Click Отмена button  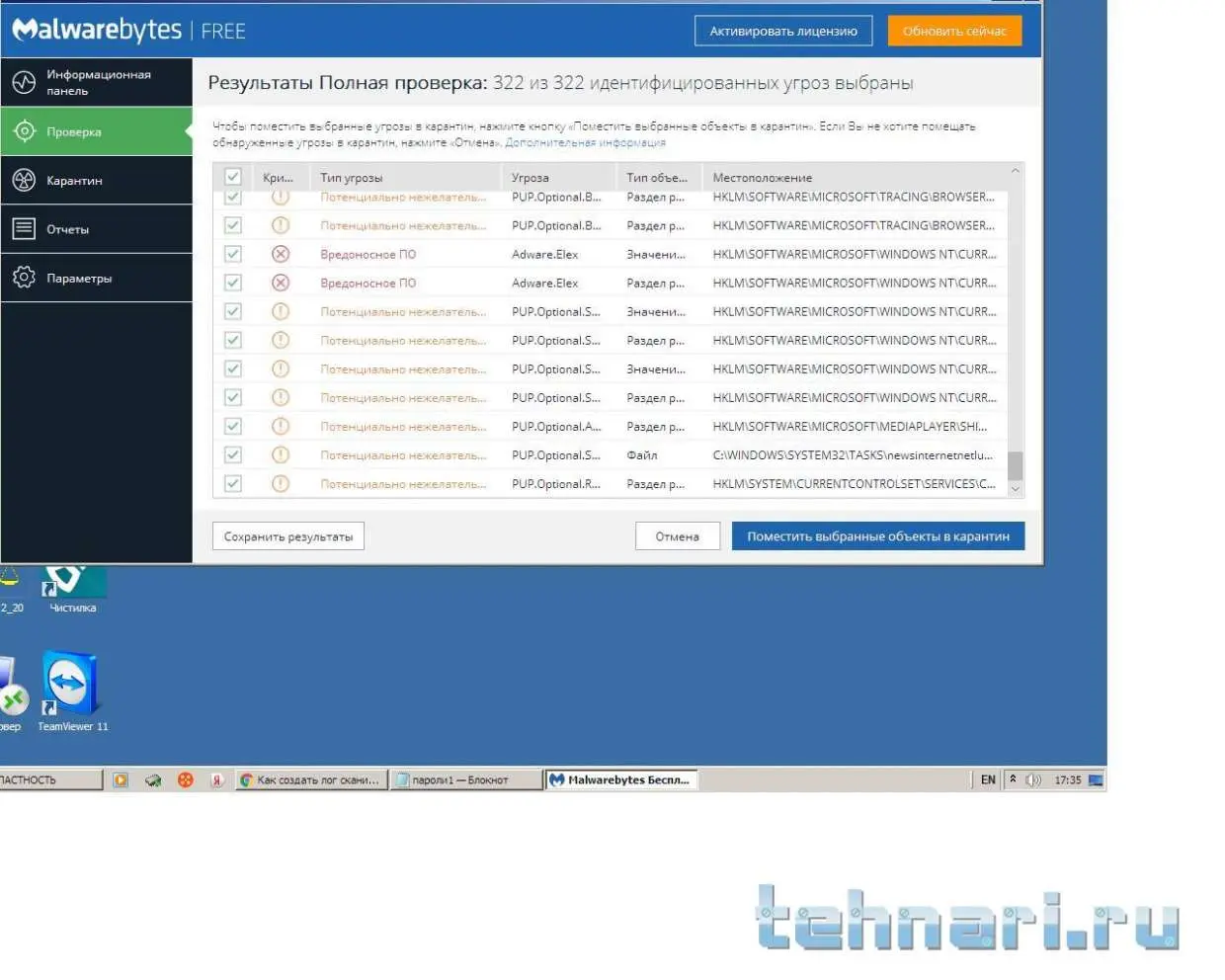(x=678, y=536)
